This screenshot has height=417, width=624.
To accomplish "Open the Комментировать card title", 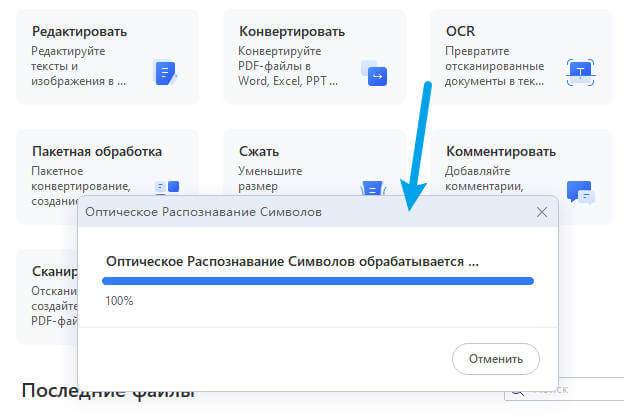I will coord(501,152).
